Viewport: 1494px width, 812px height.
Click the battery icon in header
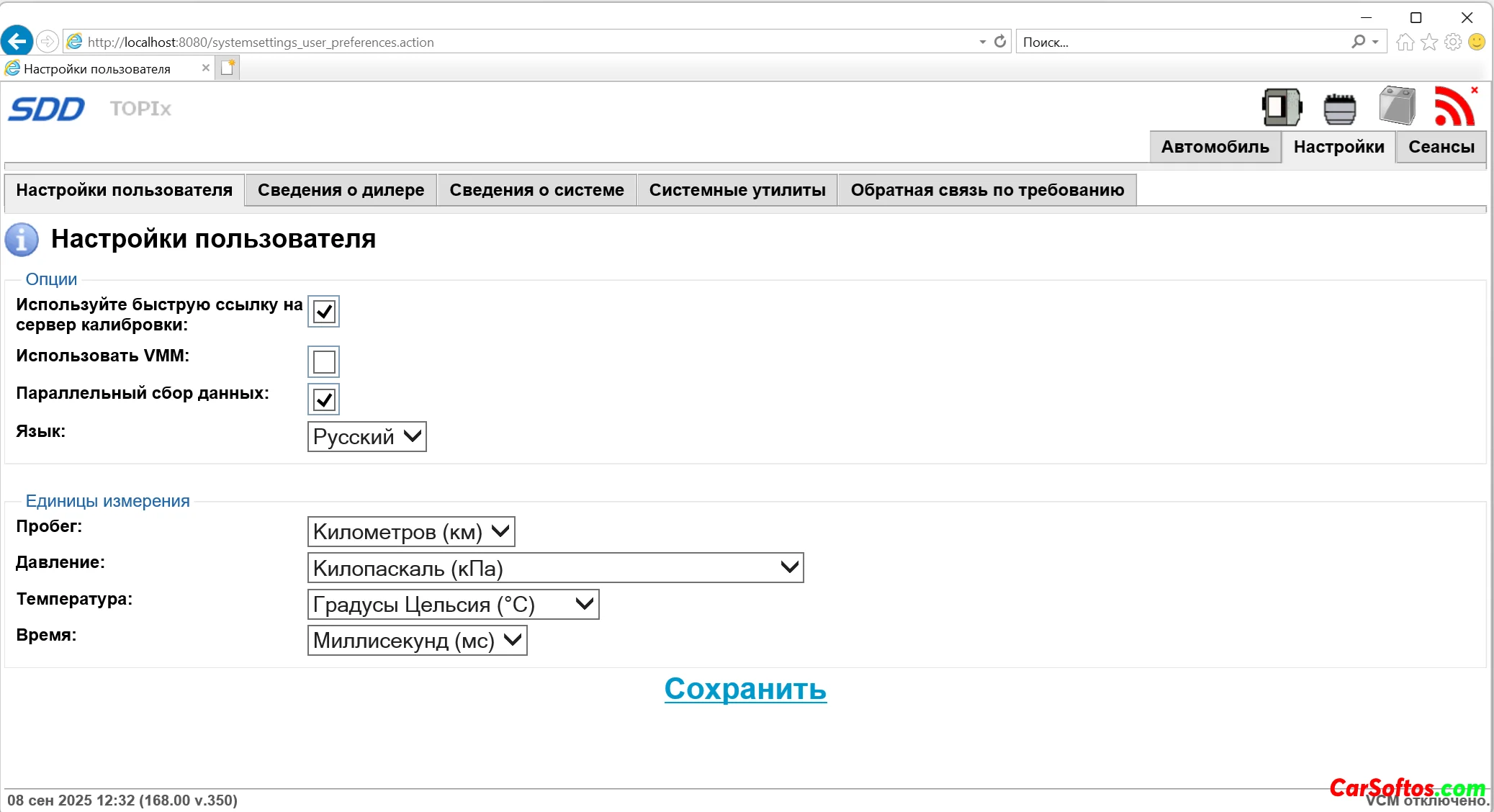(x=1397, y=106)
